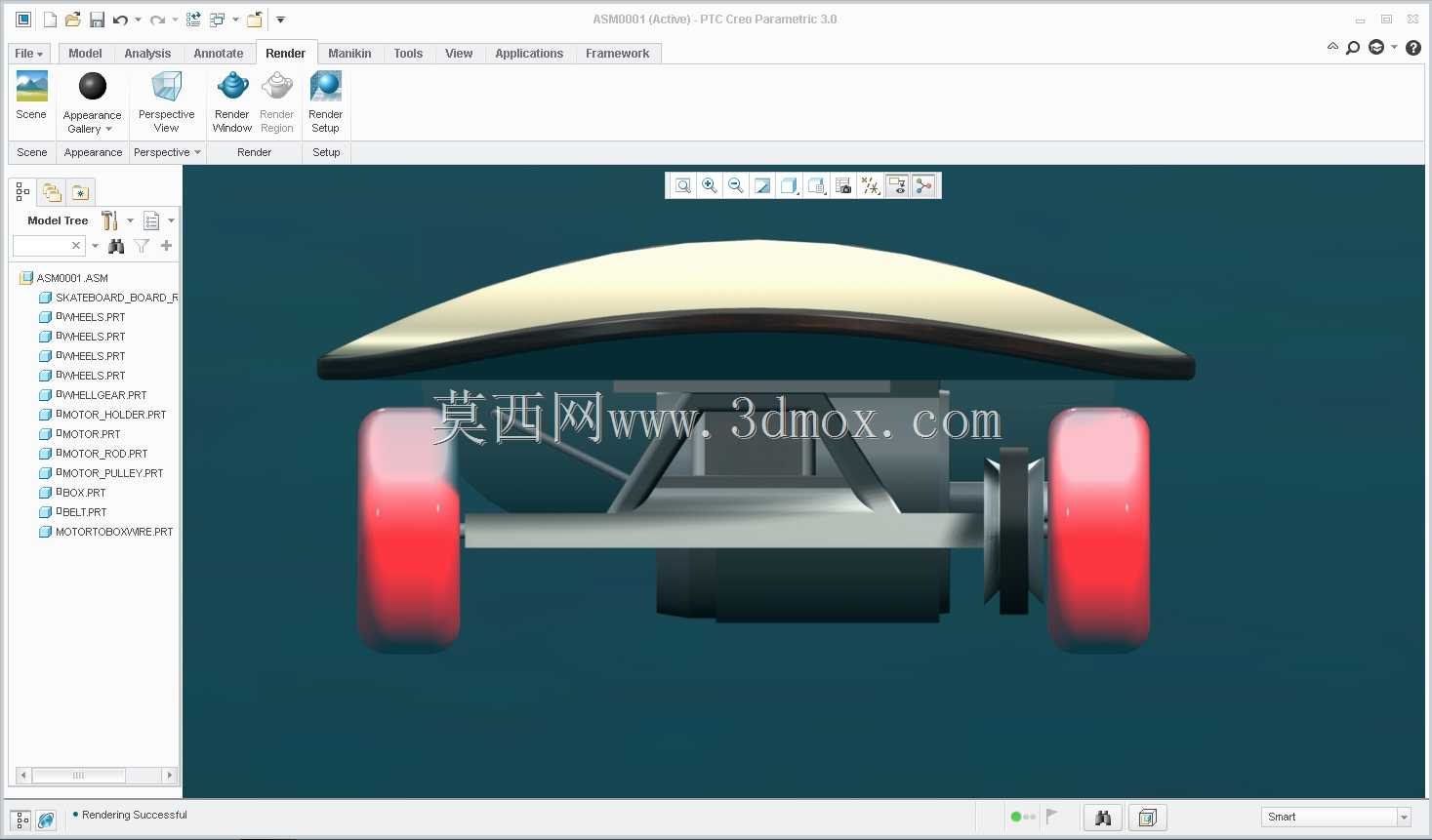Customize quick access toolbar dropdown arrow
The height and width of the screenshot is (840, 1432).
click(280, 20)
